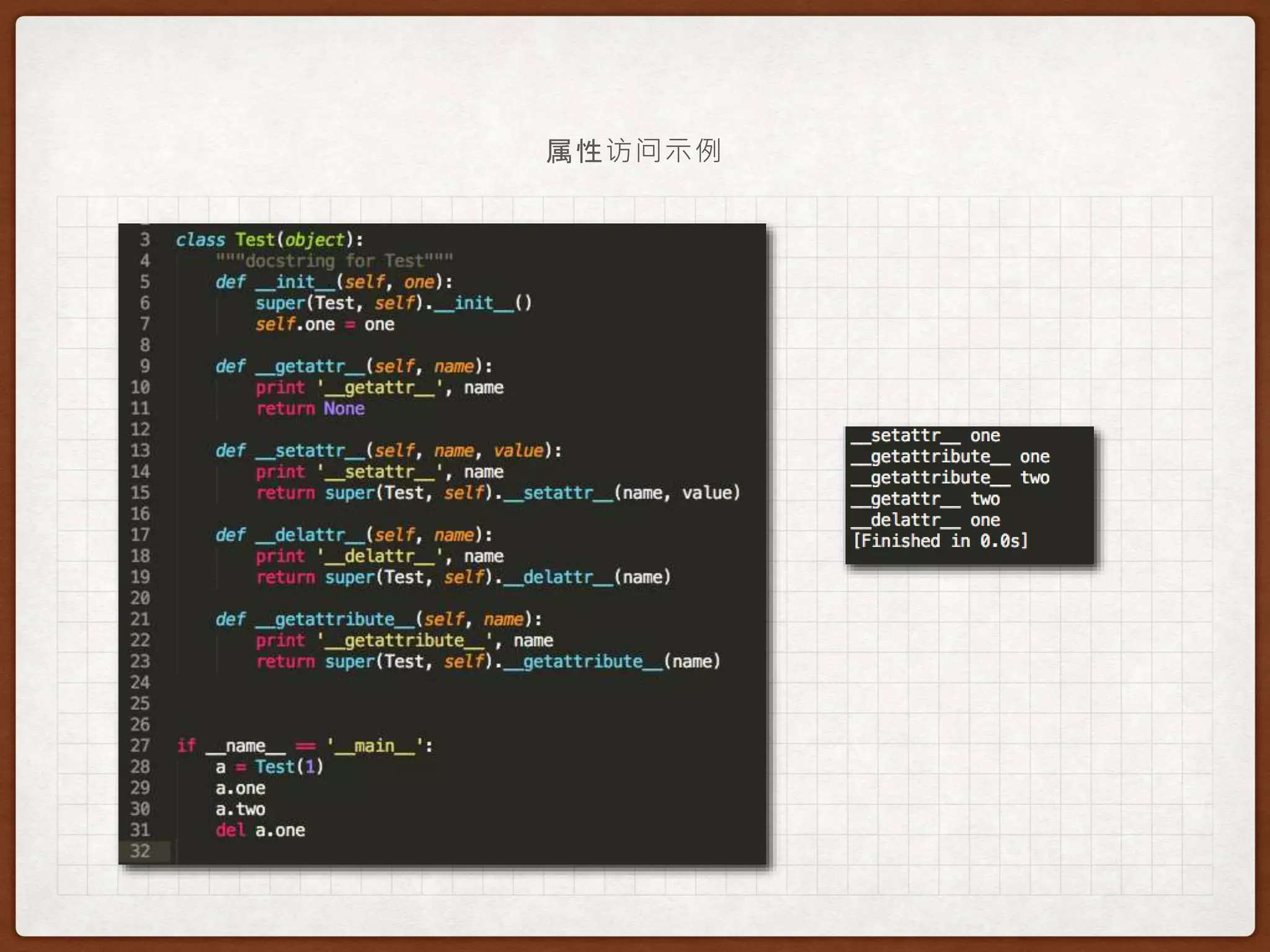Click output line __getattribute__ two
The image size is (1270, 952).
pos(951,478)
